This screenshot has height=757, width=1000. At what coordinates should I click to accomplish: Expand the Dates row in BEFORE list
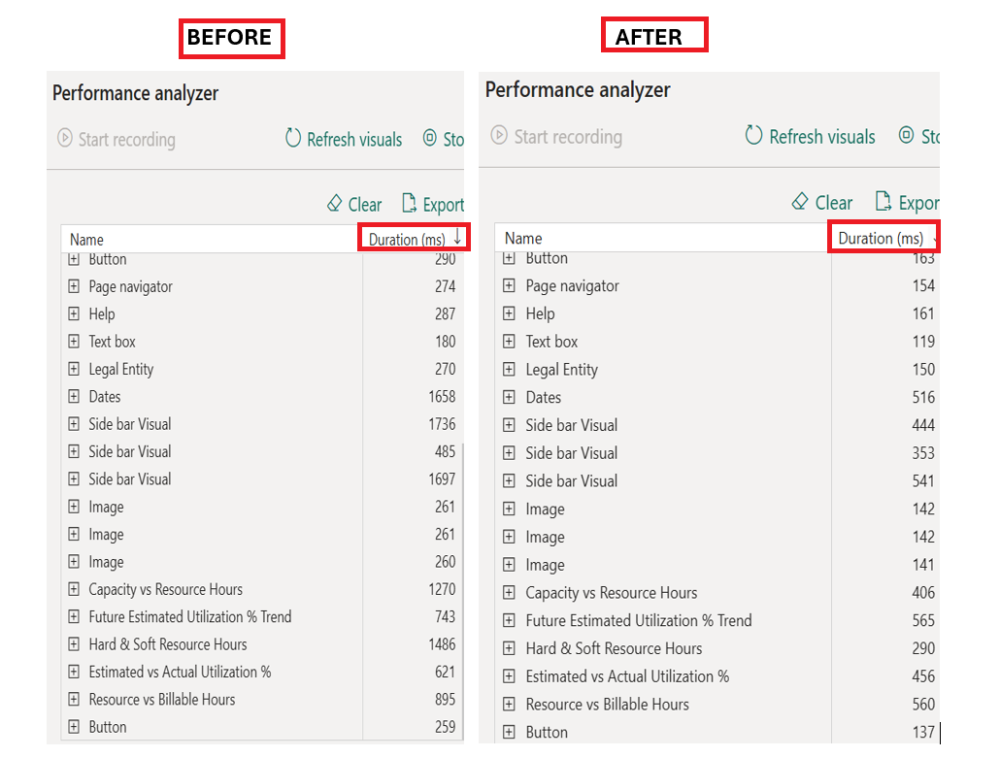[74, 397]
